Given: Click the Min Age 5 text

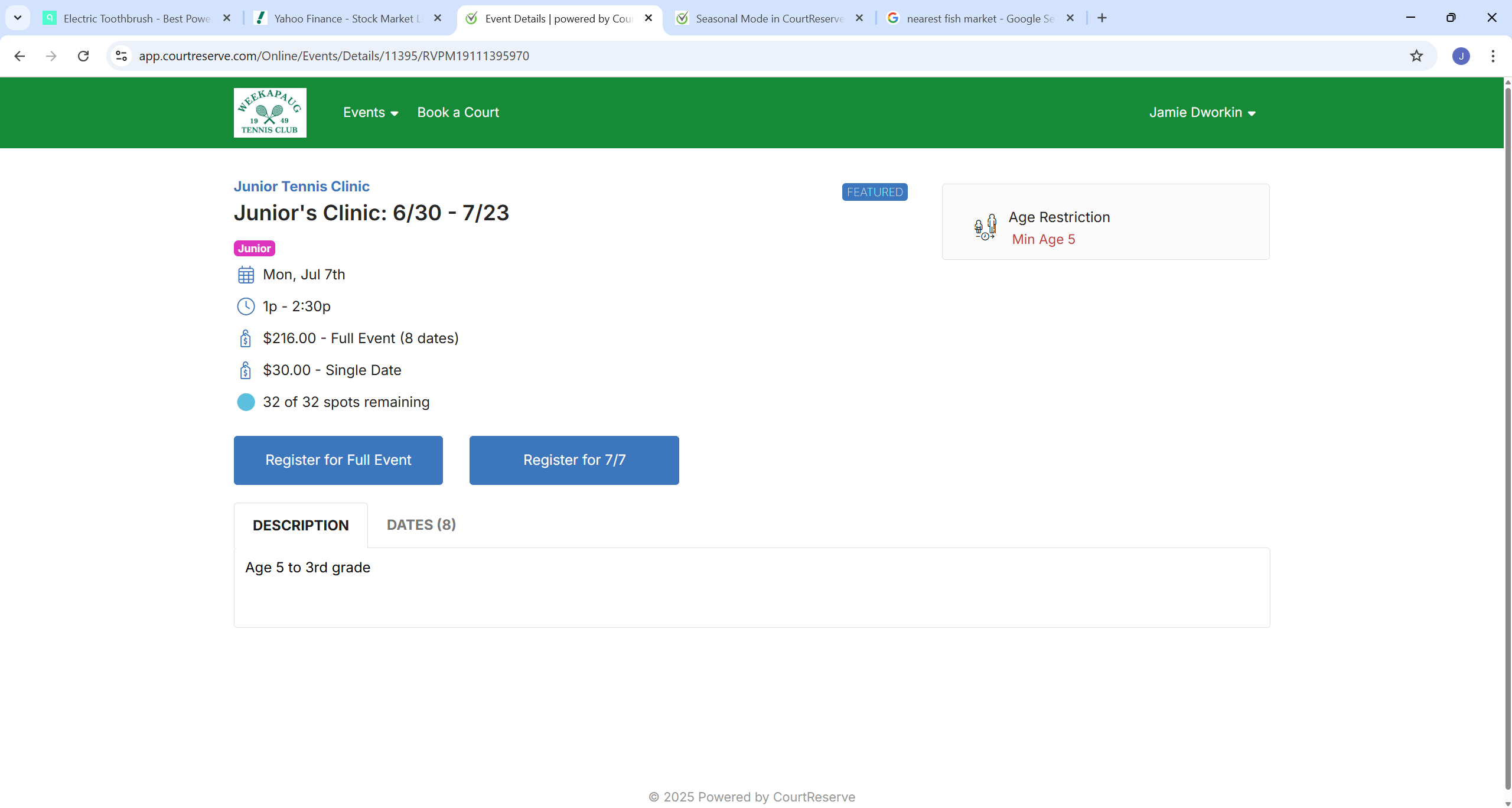Looking at the screenshot, I should (1044, 239).
